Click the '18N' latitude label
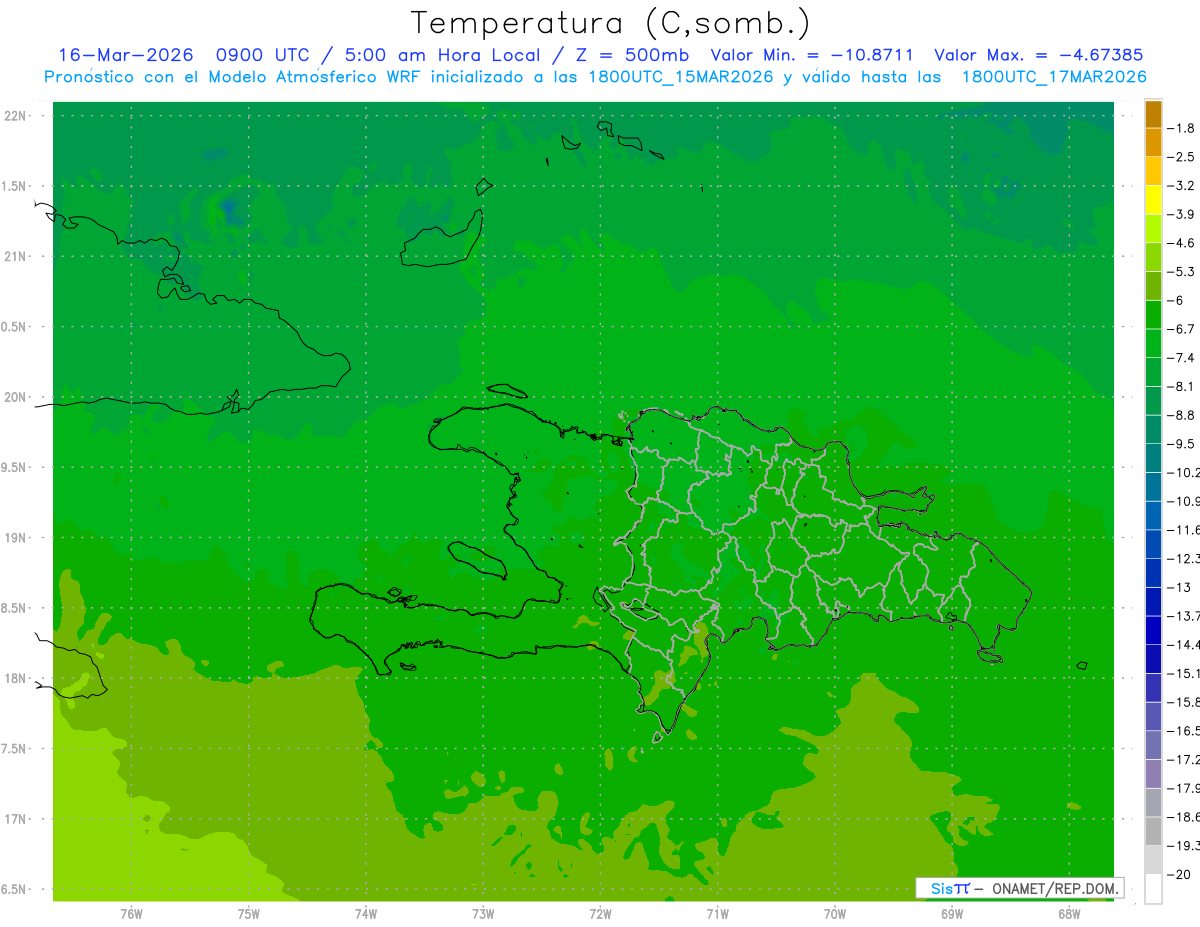 17,678
